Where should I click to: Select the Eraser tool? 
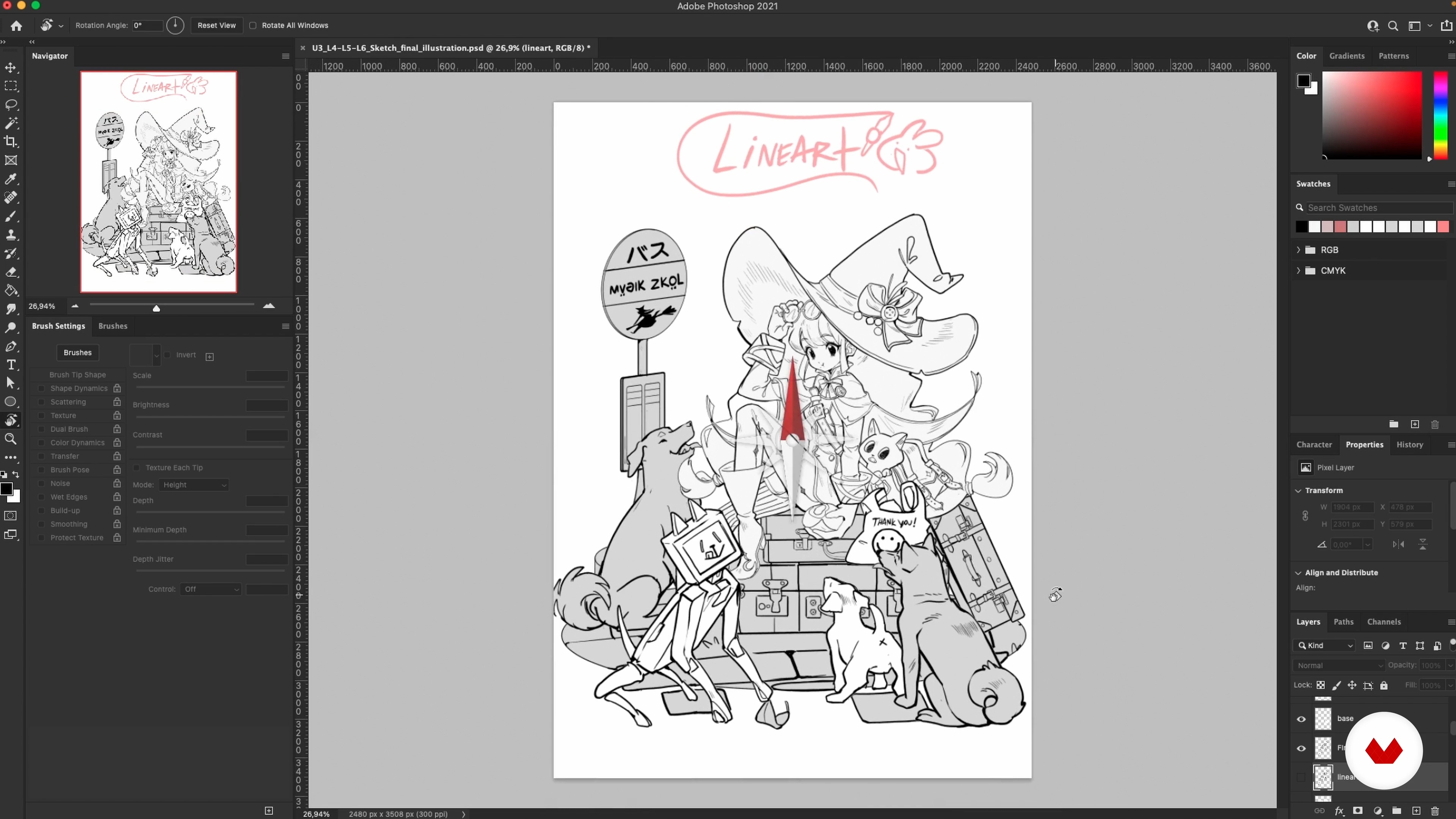[11, 272]
